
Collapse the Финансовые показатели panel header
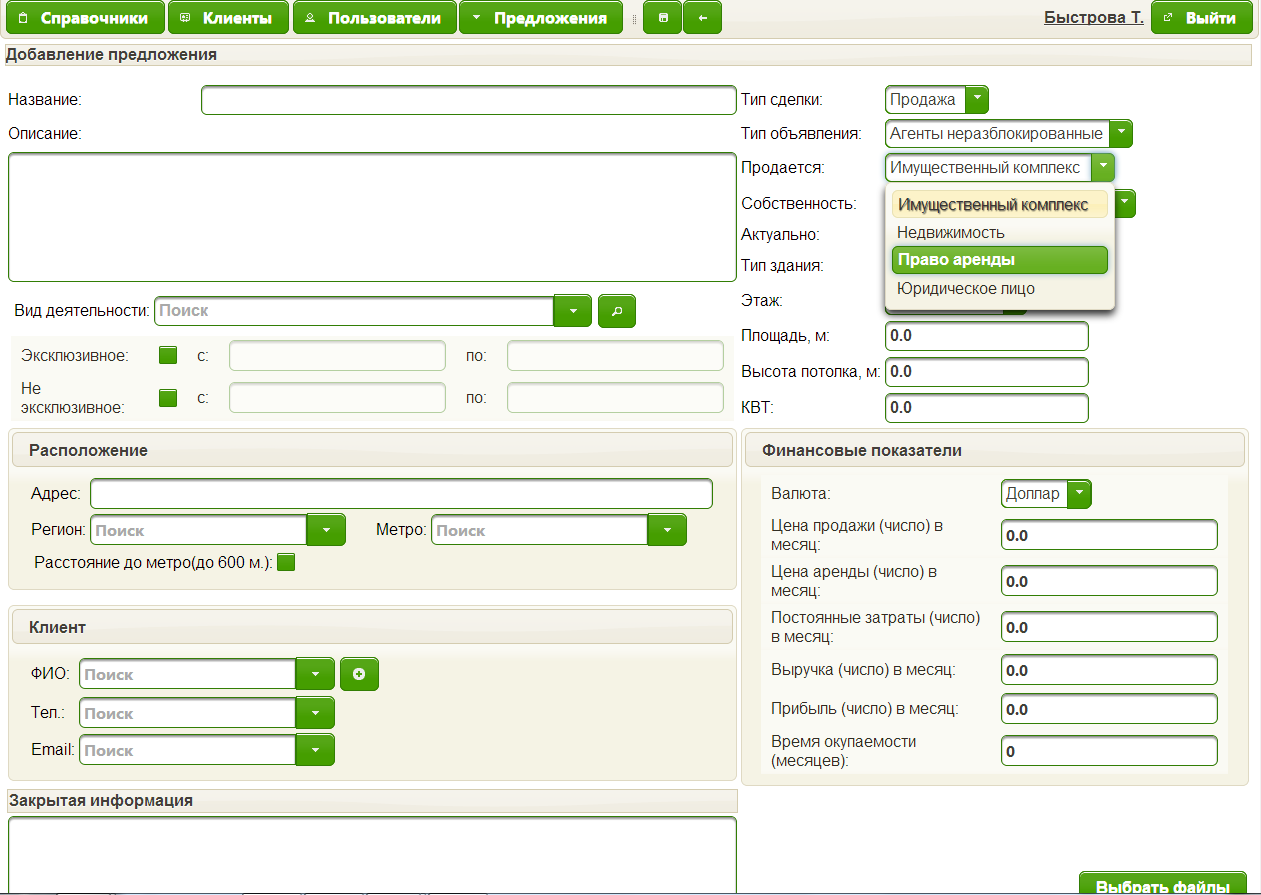[995, 450]
